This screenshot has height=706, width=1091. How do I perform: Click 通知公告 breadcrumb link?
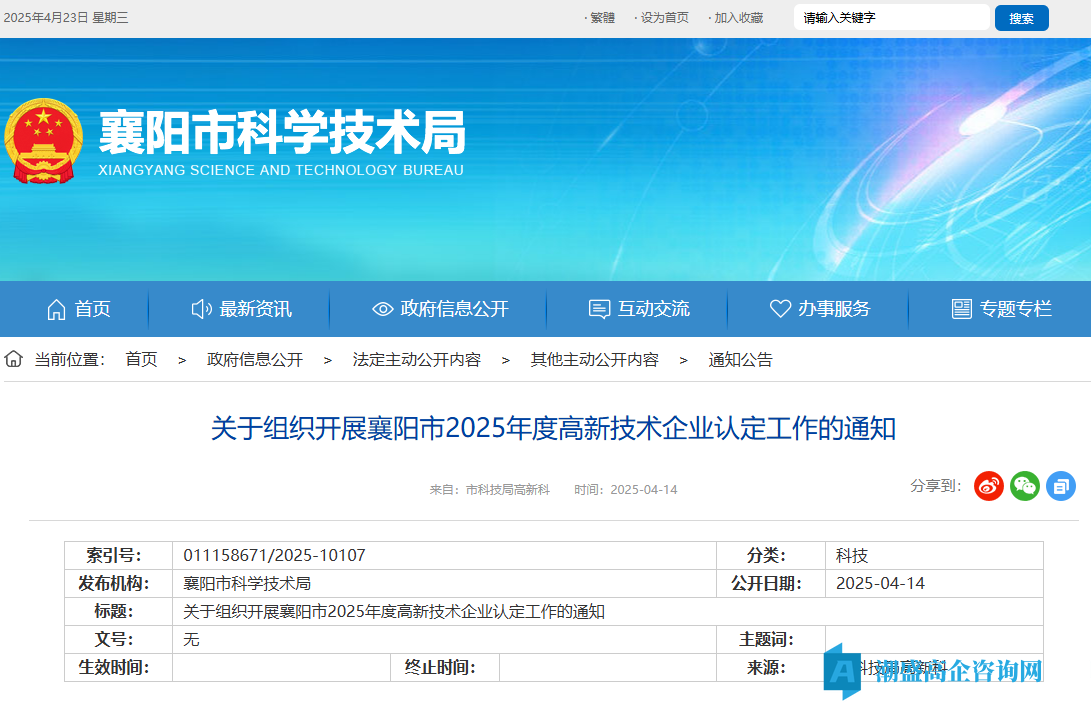coord(740,360)
